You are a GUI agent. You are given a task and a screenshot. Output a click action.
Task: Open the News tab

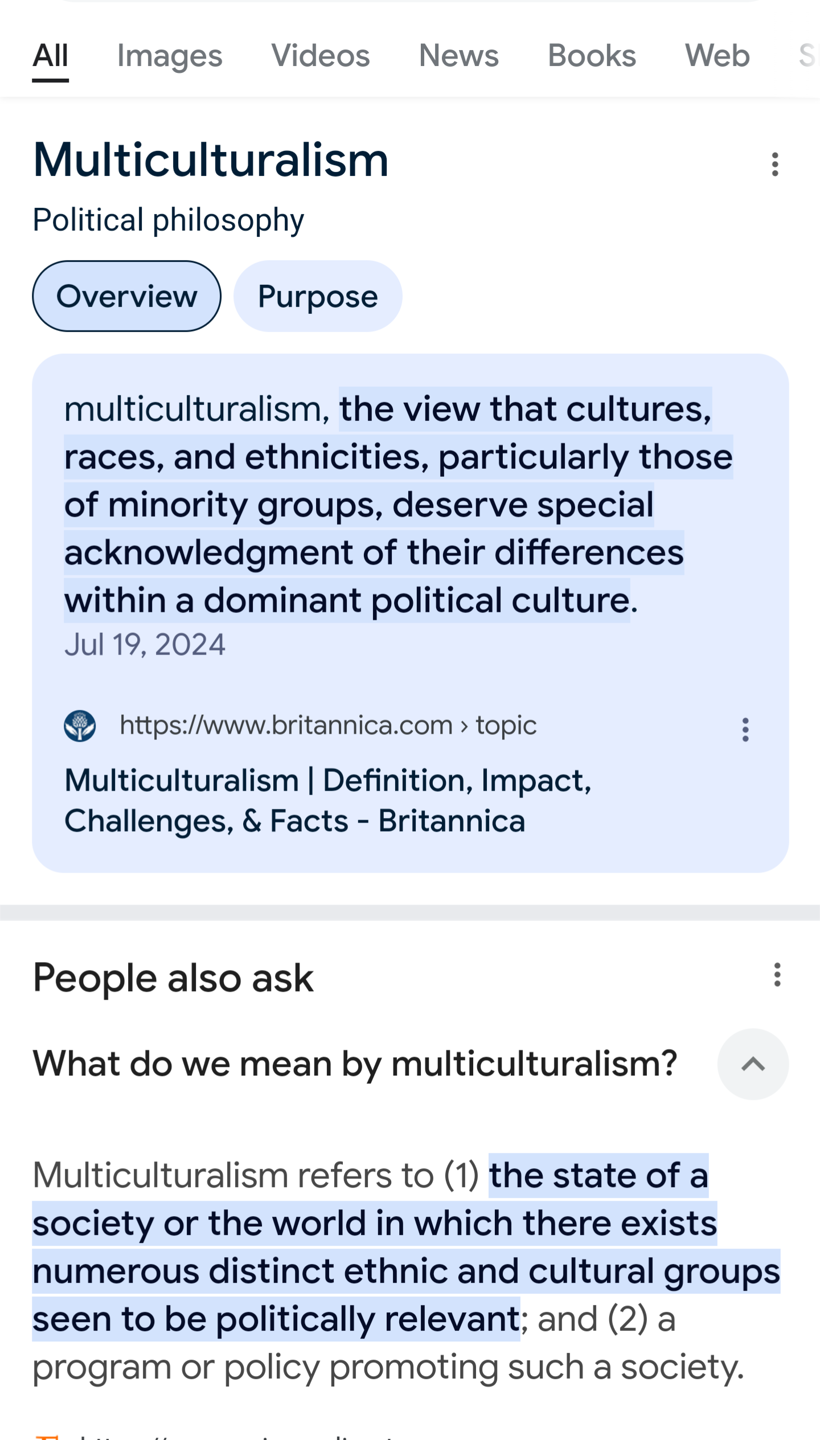tap(458, 55)
